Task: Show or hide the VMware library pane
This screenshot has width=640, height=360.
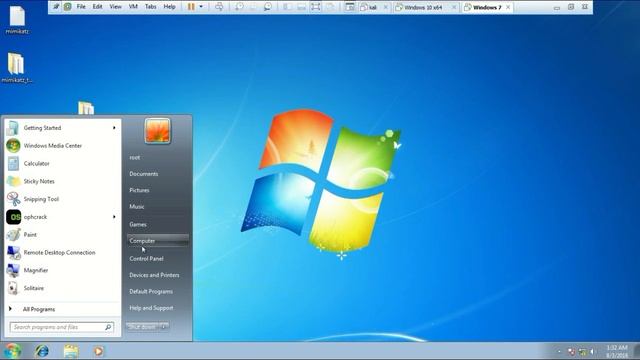Action: click(x=287, y=7)
